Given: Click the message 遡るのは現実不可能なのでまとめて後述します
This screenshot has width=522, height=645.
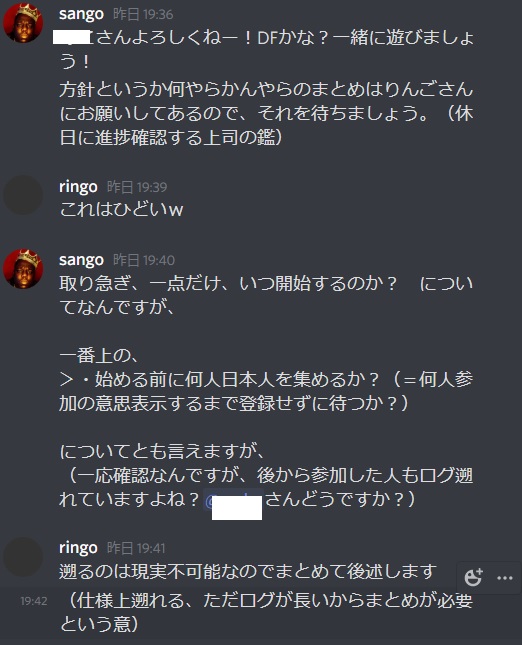Looking at the screenshot, I should pos(248,571).
